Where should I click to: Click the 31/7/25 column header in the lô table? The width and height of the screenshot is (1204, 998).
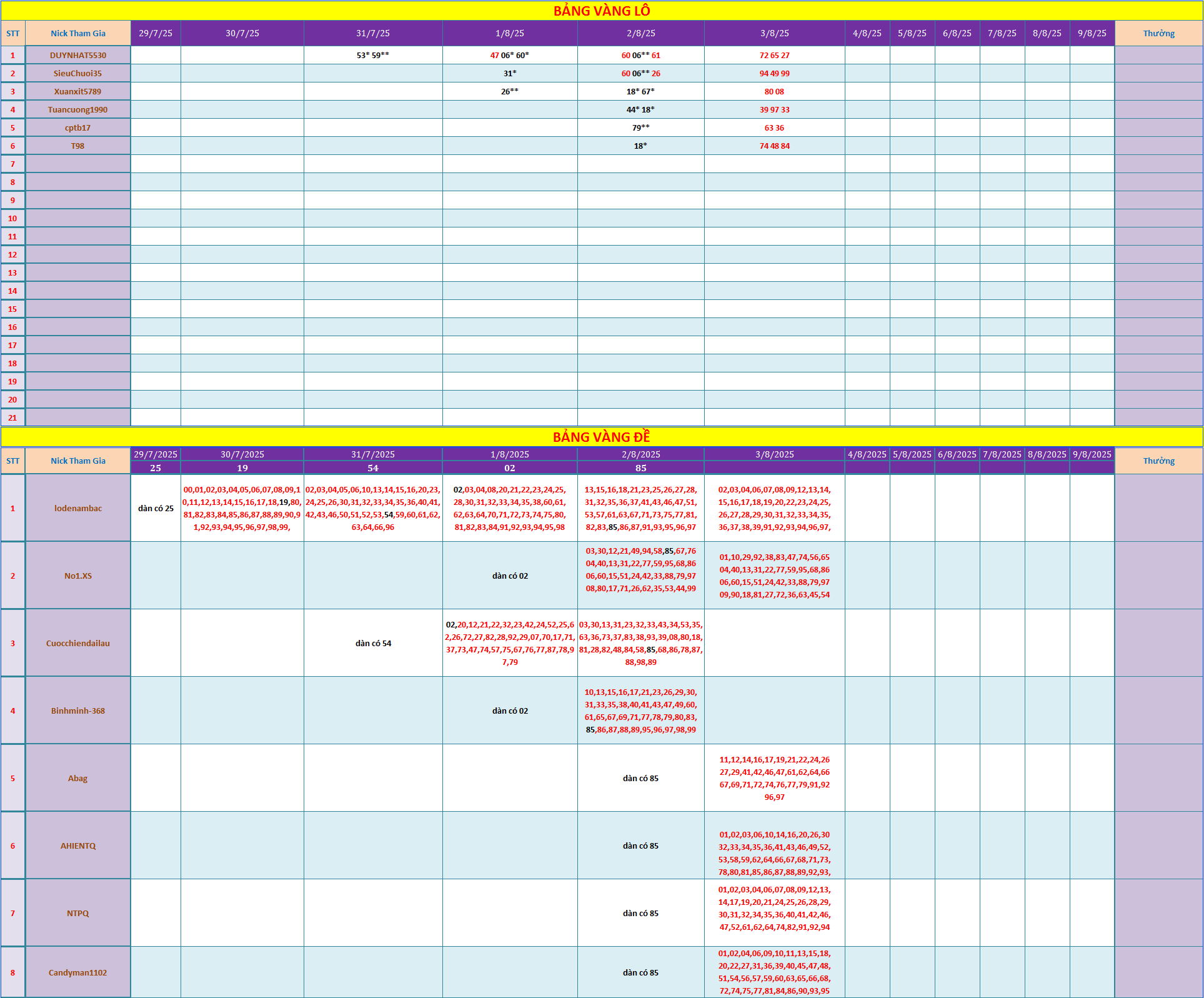click(373, 33)
